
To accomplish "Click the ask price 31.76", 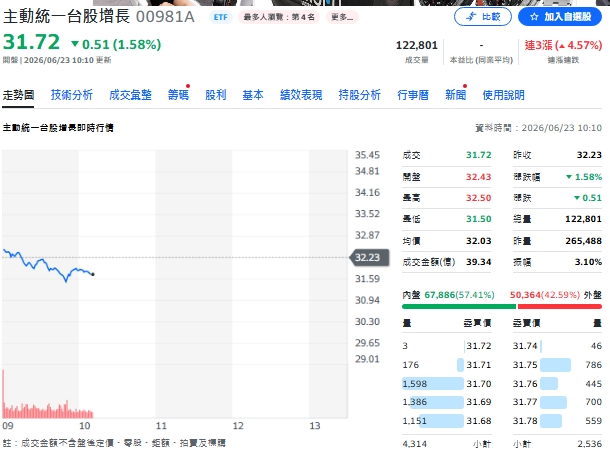I will click(x=525, y=384).
